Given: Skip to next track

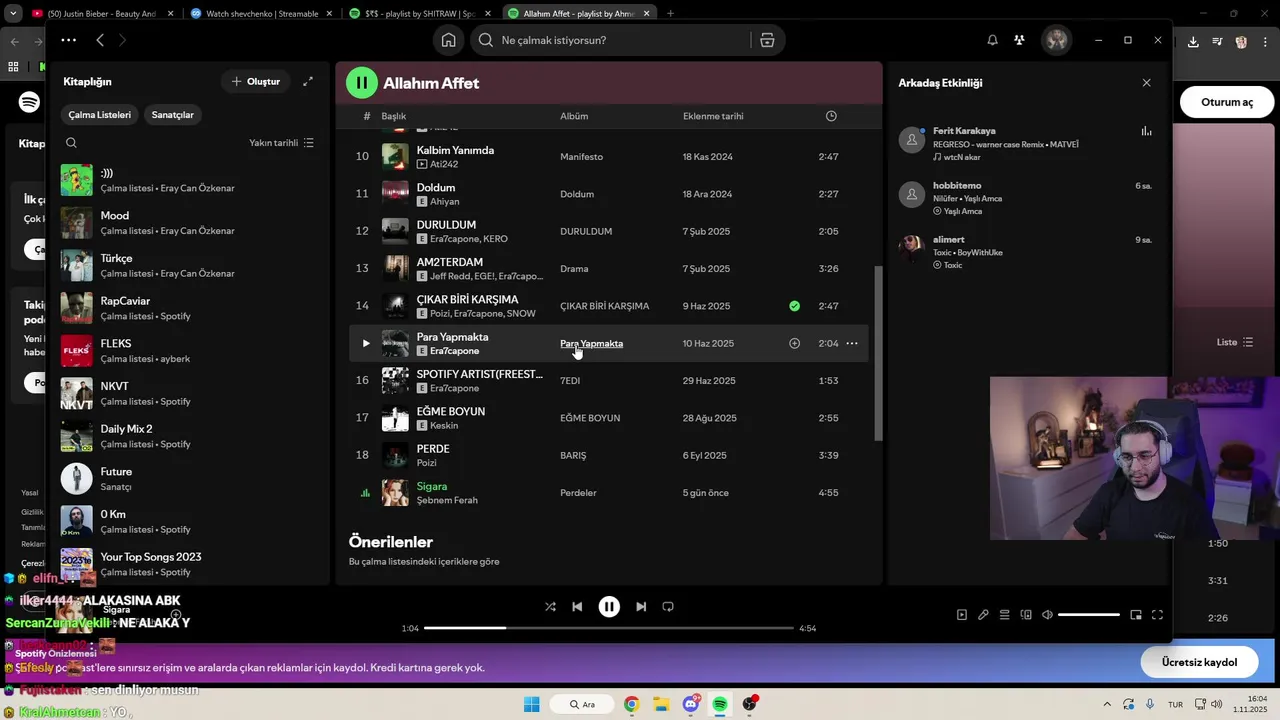Looking at the screenshot, I should (641, 607).
